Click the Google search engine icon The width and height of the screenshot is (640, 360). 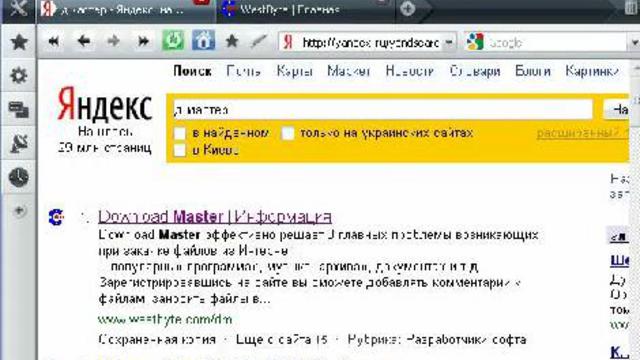pos(475,42)
